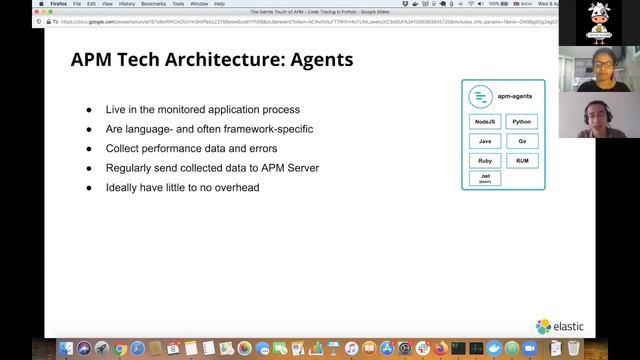Click the .net agent box

click(485, 178)
